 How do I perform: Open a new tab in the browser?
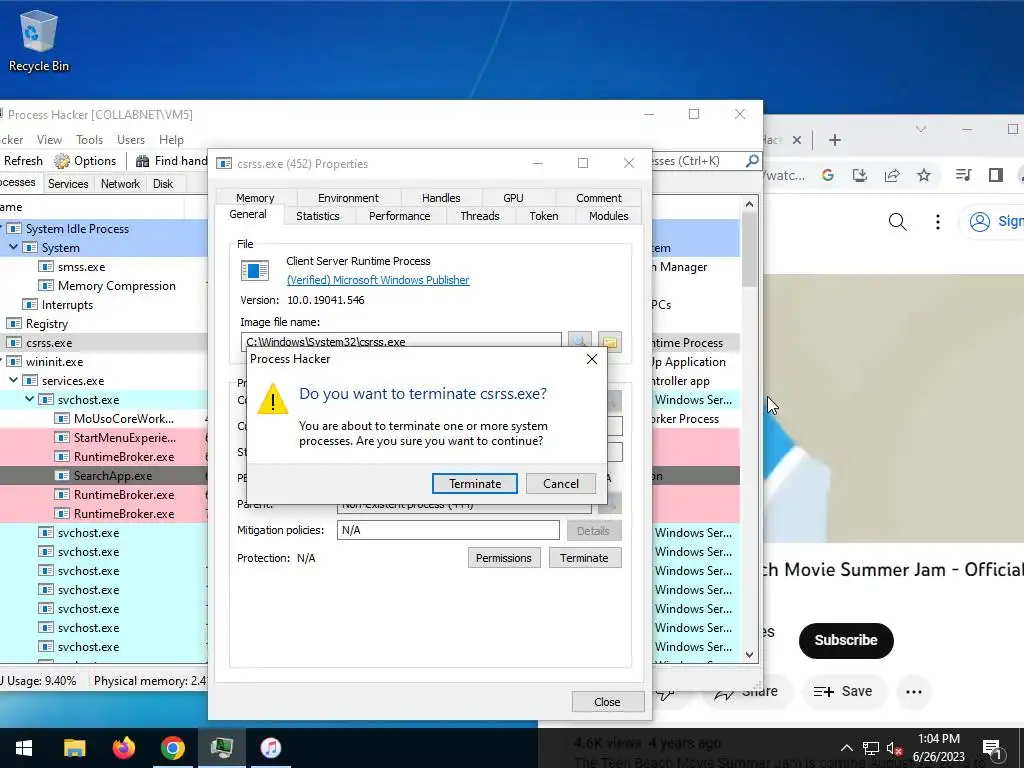[x=835, y=140]
